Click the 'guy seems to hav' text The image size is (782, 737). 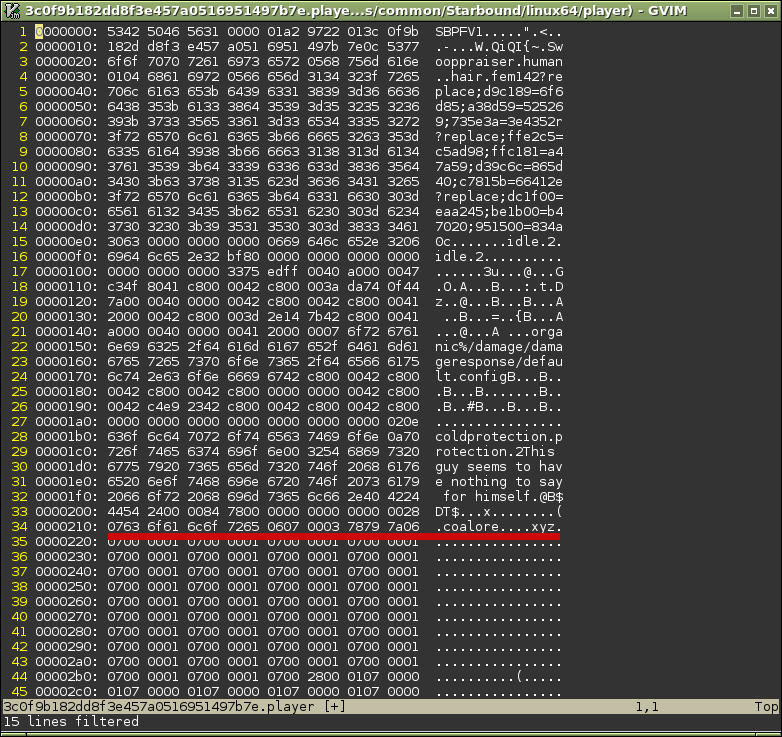pos(499,467)
